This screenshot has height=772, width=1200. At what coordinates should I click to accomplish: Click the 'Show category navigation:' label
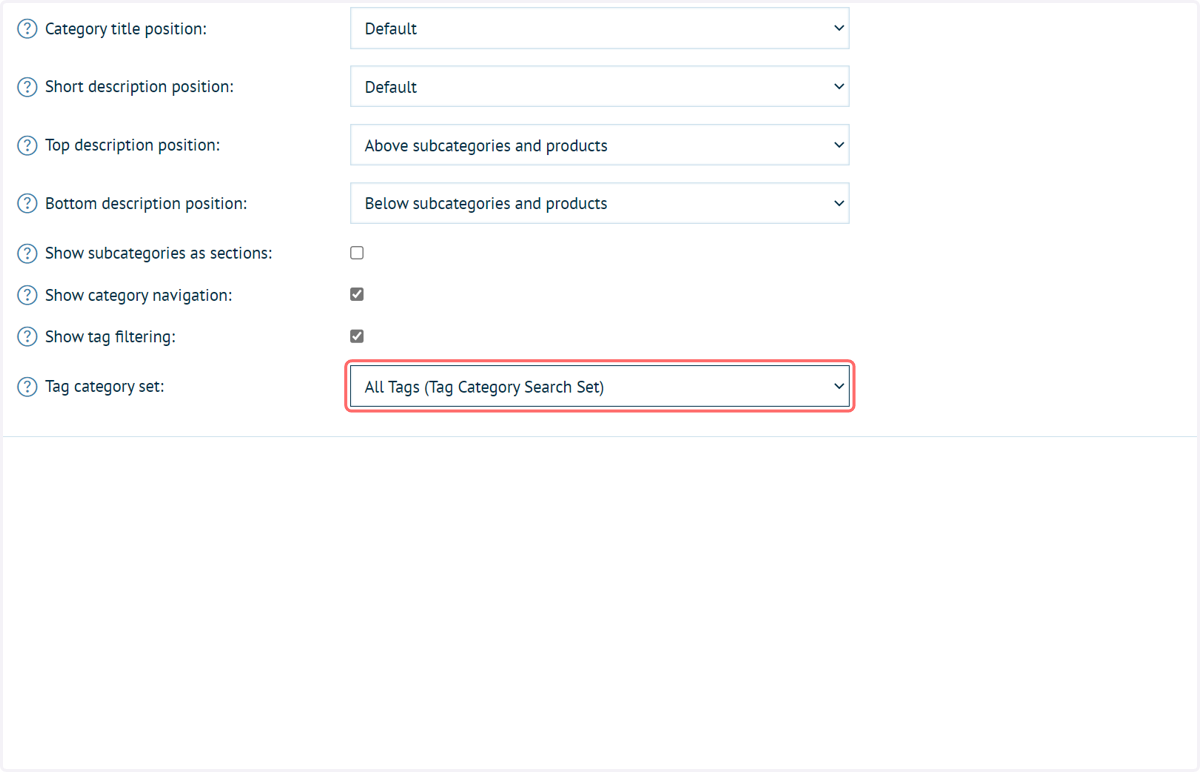coord(138,295)
